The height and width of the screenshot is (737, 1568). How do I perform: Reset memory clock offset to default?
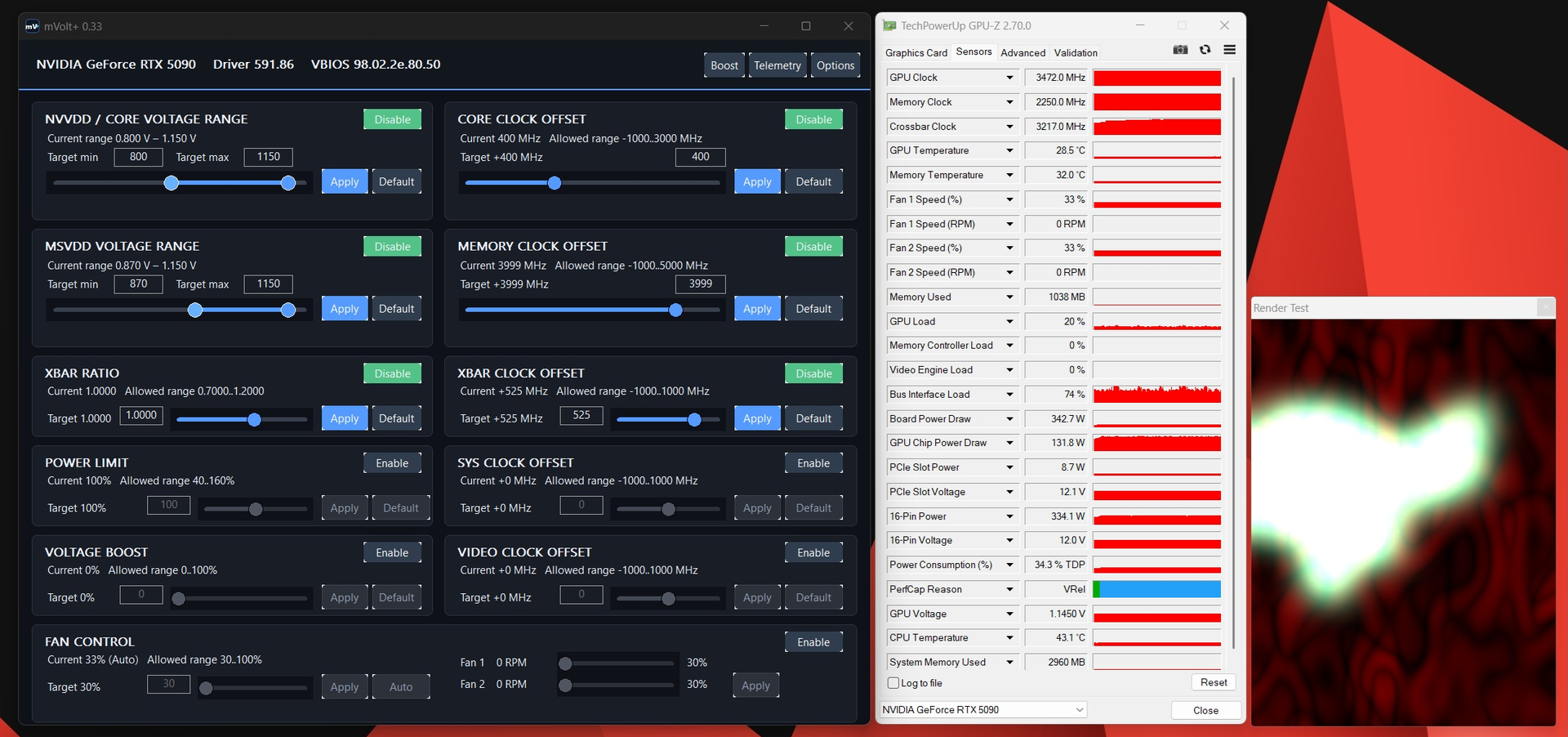pyautogui.click(x=814, y=309)
